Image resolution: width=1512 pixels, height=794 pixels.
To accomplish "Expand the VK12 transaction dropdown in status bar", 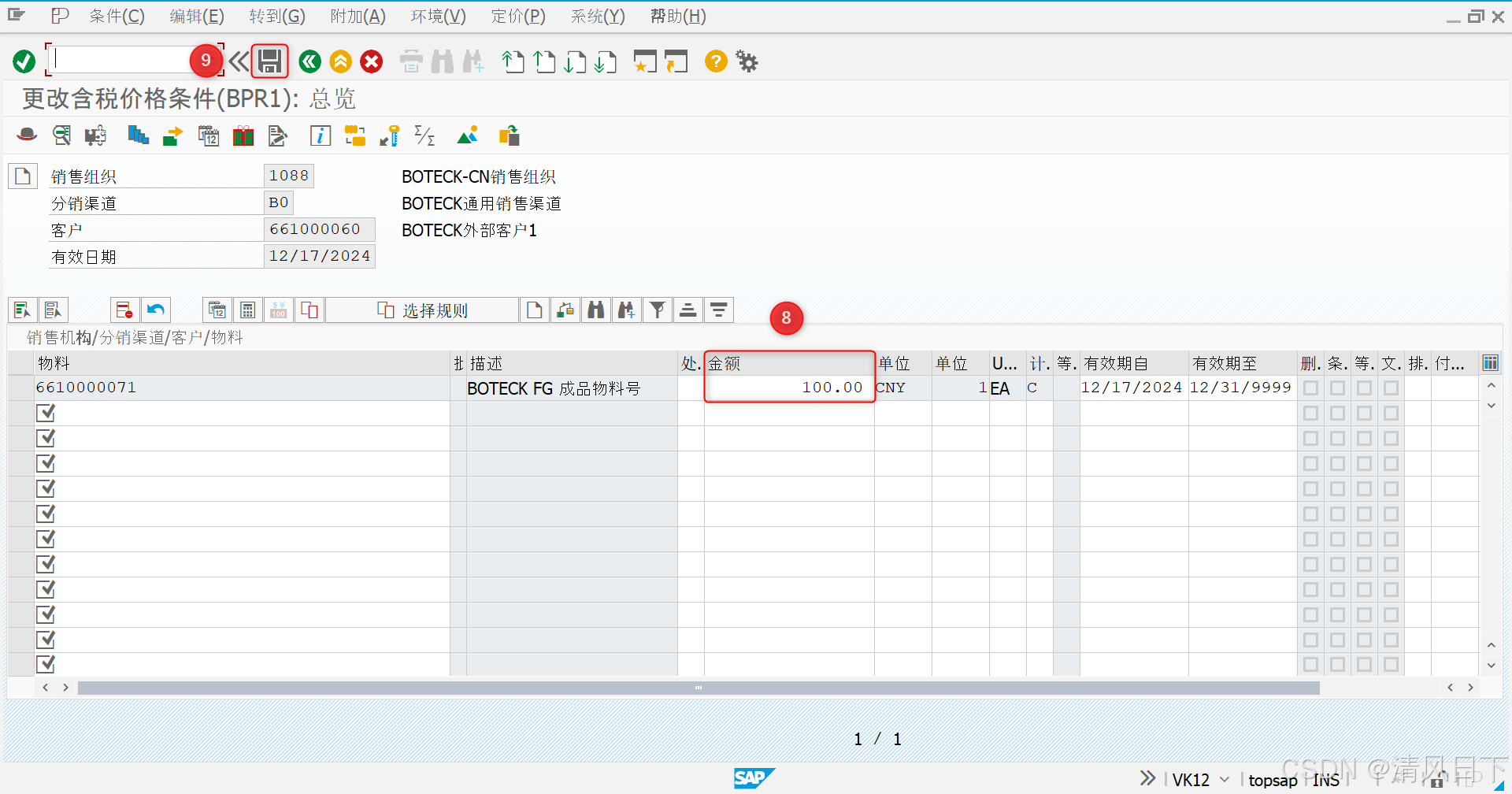I will click(x=1224, y=780).
